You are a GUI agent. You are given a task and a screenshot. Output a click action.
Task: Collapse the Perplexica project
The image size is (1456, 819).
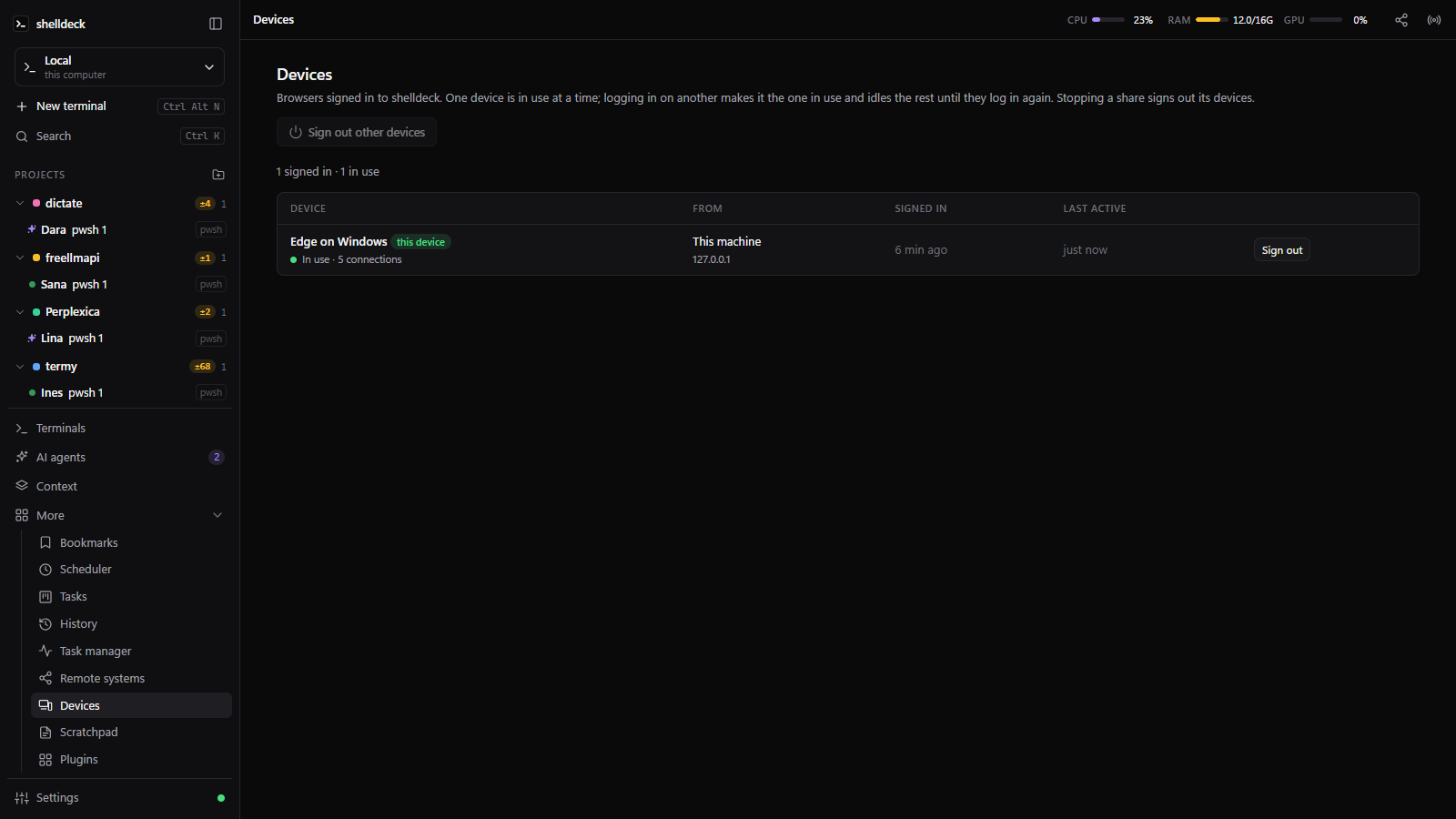click(20, 312)
